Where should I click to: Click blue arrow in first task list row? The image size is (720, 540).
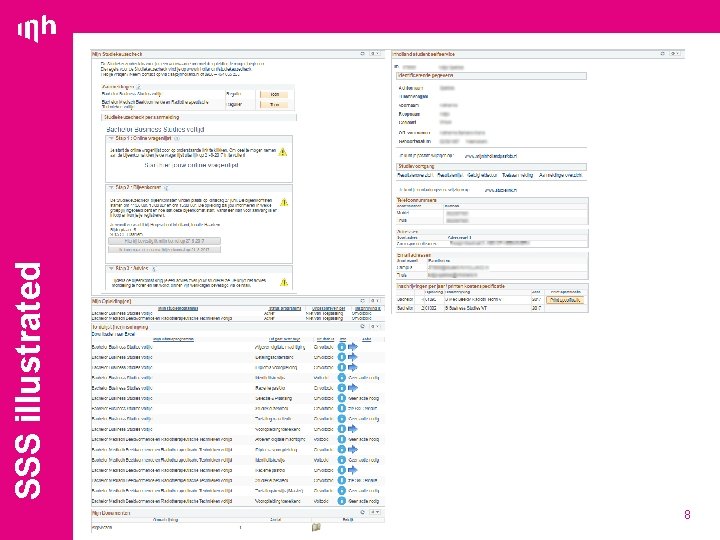coord(353,347)
